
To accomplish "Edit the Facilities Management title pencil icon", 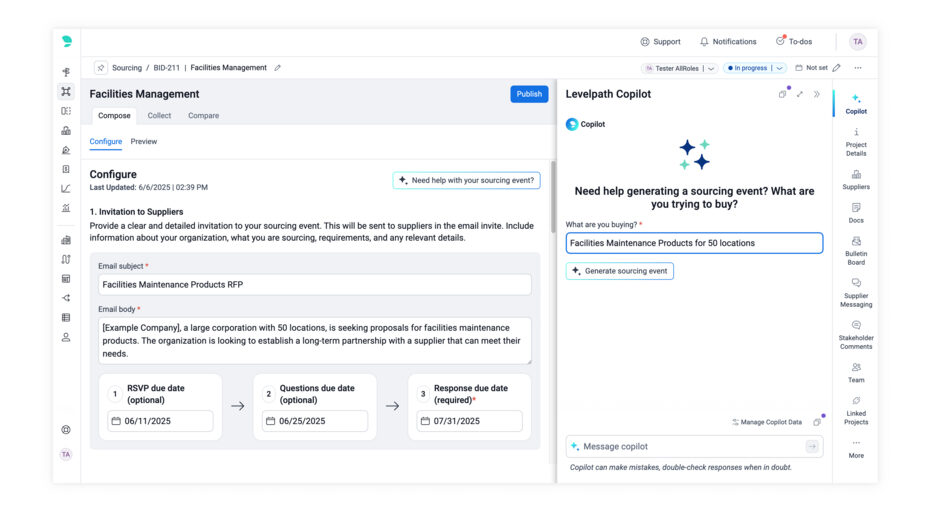I will tap(278, 68).
